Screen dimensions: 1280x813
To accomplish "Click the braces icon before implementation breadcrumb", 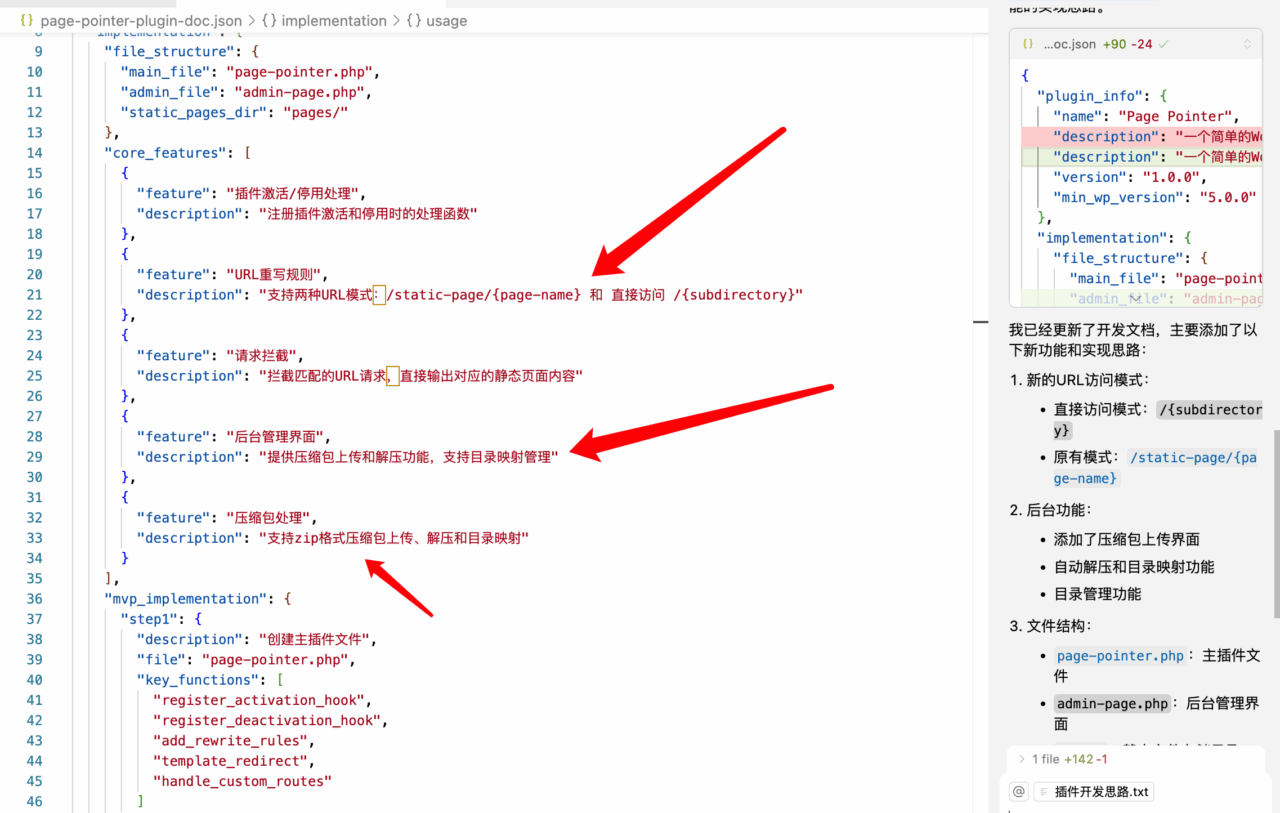I will (270, 20).
